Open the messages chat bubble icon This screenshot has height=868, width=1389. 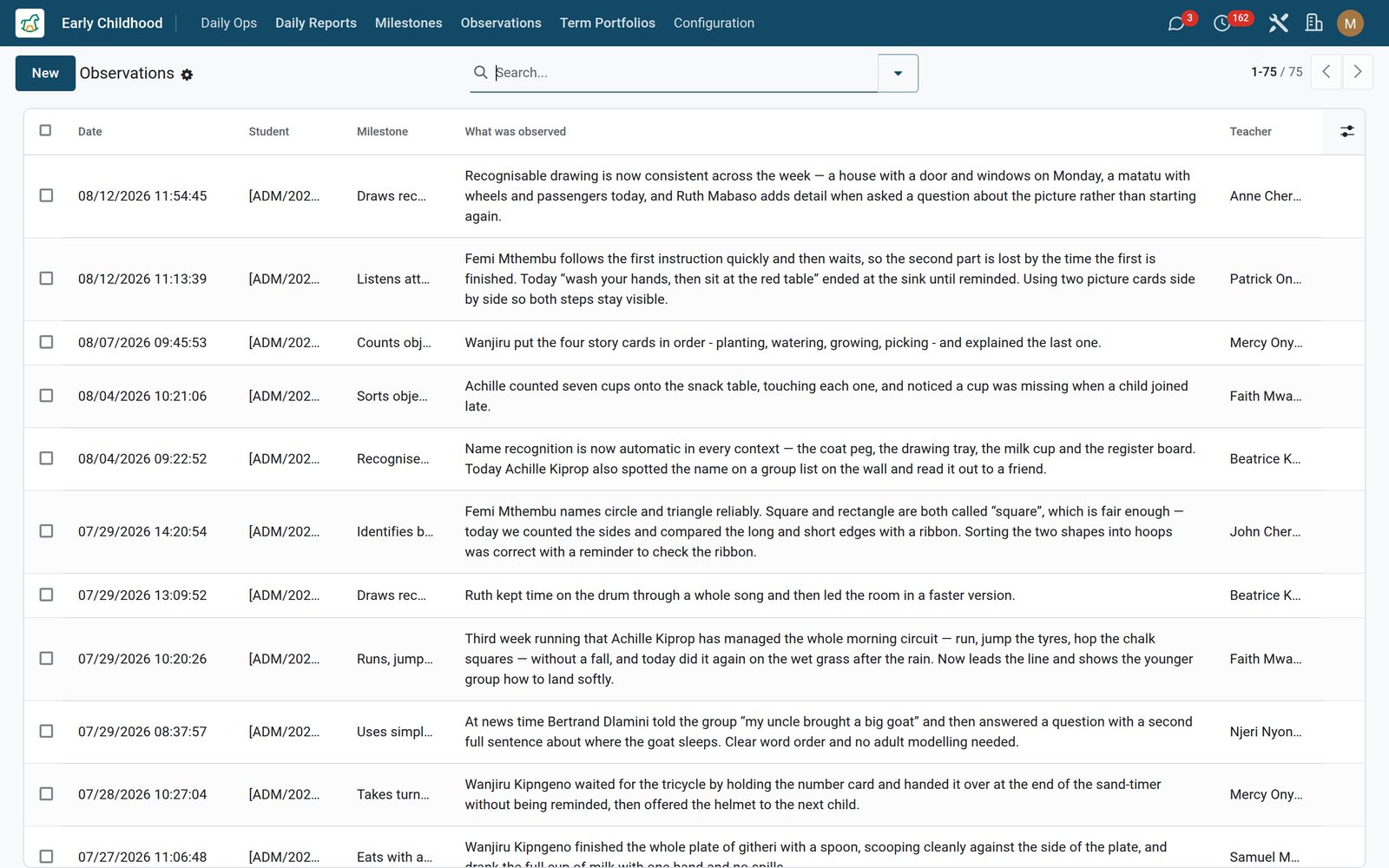pos(1176,23)
